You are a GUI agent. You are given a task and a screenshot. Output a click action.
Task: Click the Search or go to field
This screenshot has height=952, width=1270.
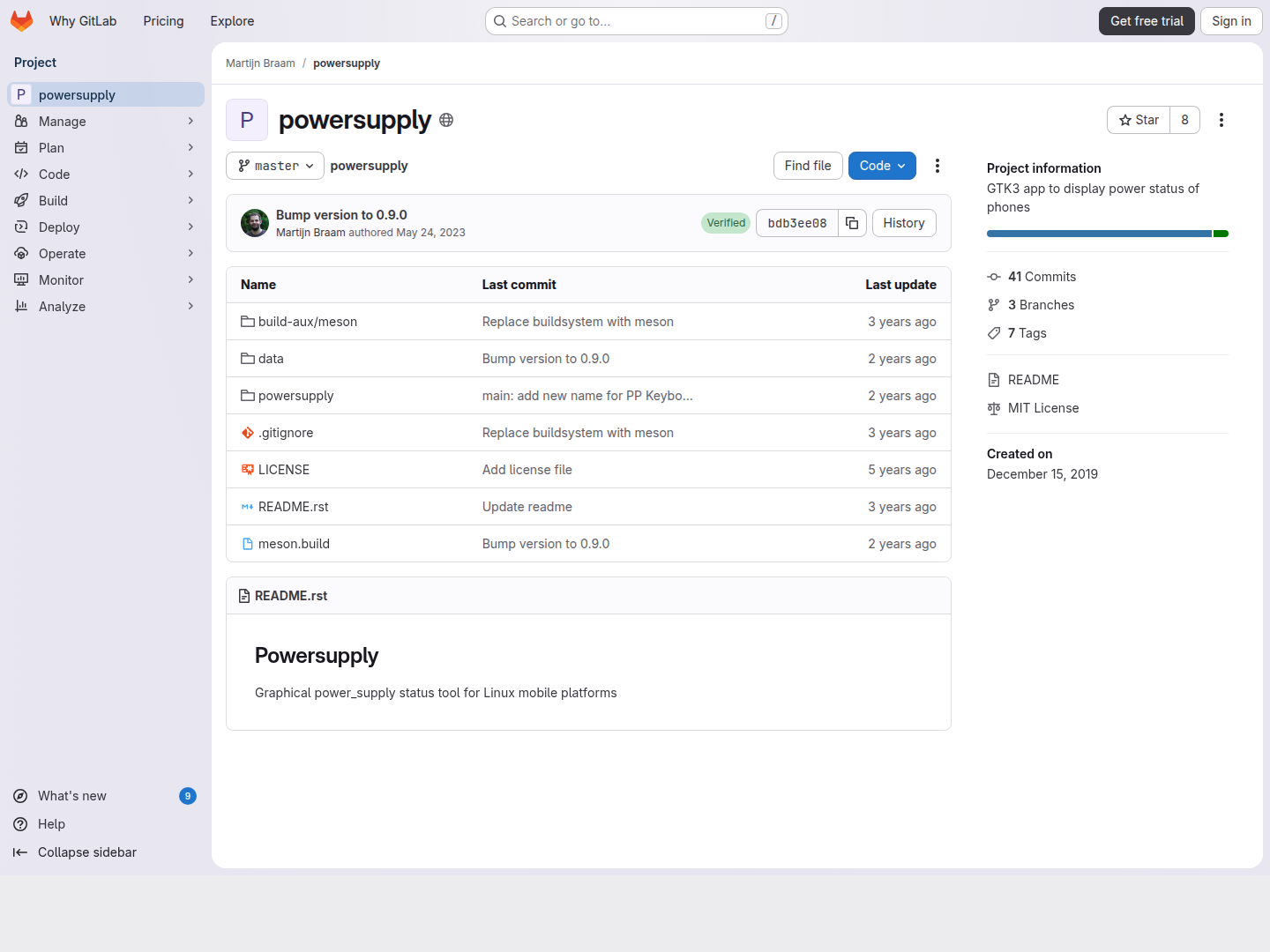637,21
